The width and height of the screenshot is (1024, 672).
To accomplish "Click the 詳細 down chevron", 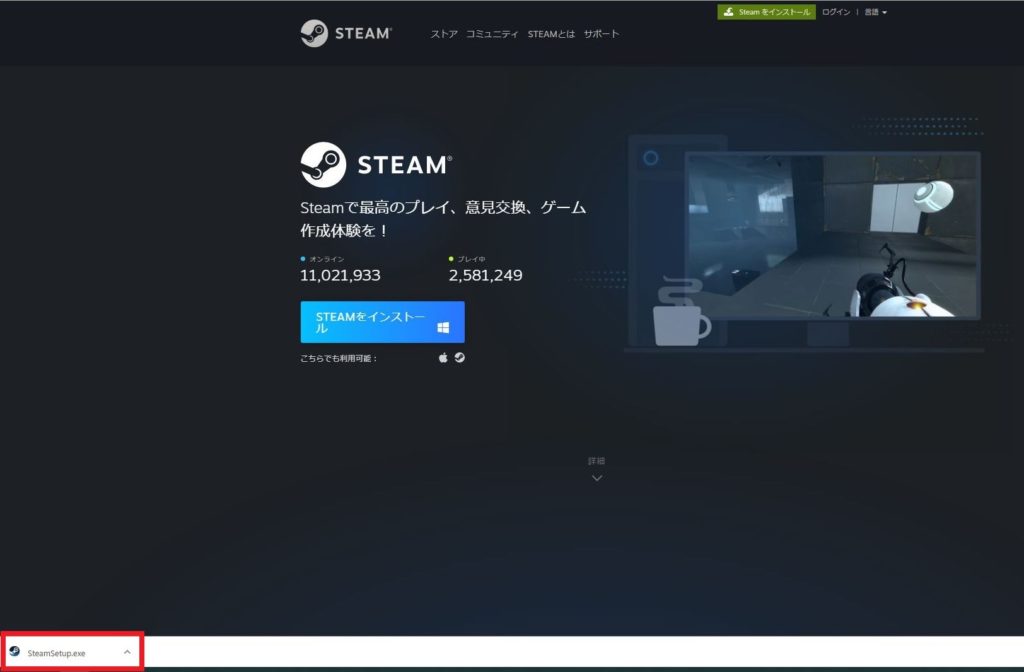I will coord(596,478).
